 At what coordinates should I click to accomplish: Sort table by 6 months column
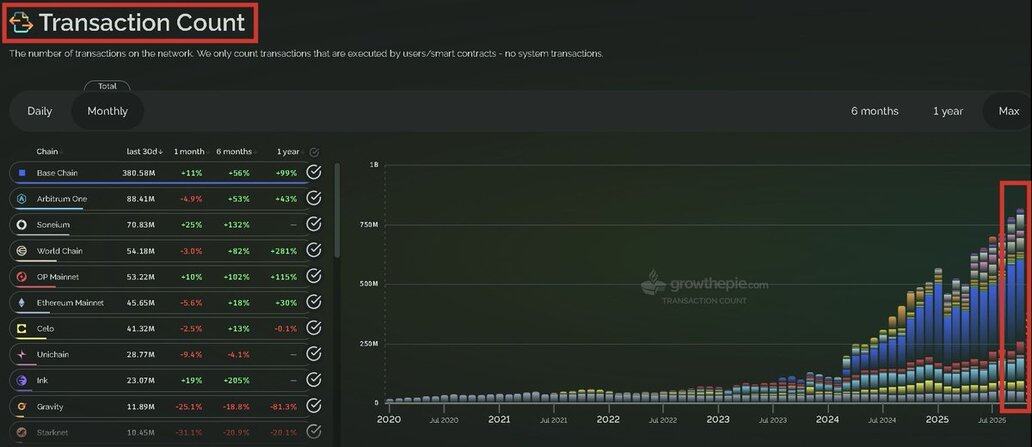[x=236, y=152]
